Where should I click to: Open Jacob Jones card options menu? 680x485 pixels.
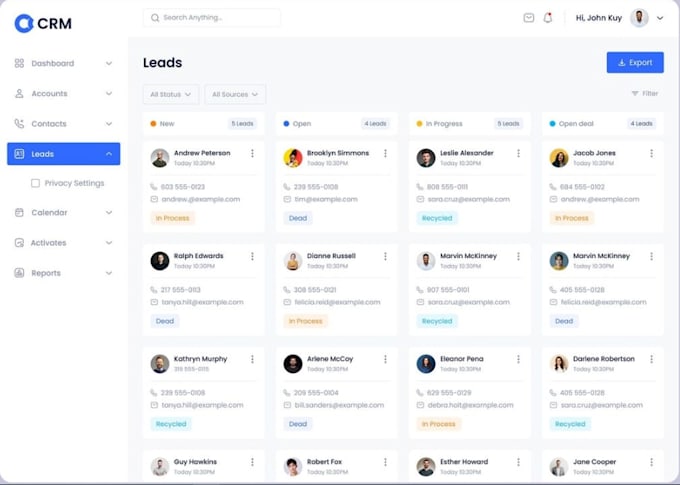point(651,153)
